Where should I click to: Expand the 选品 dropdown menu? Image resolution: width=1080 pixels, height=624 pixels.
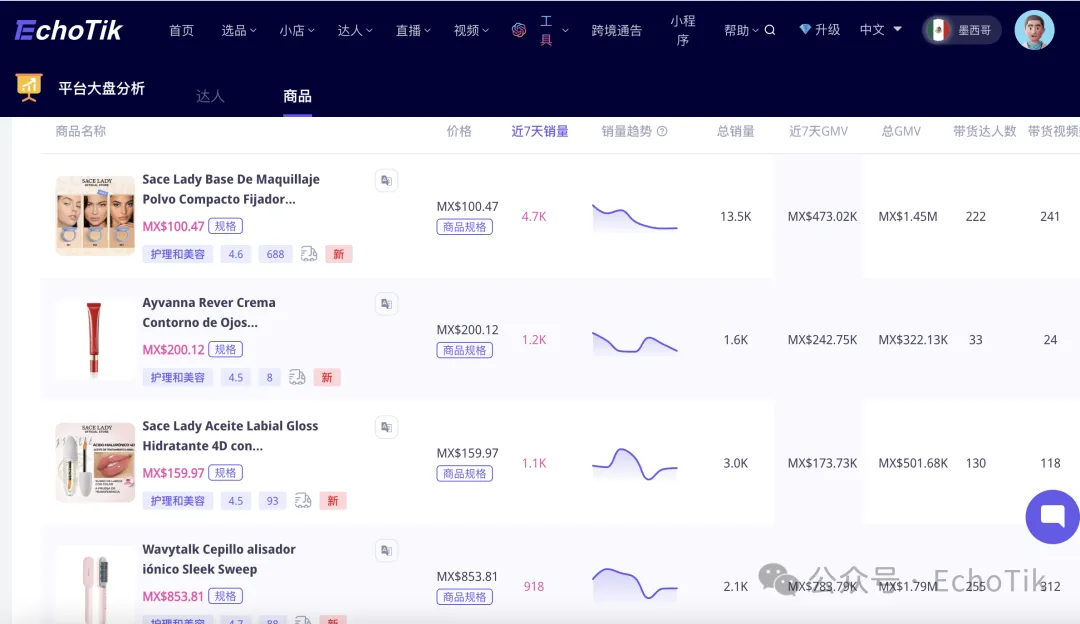click(238, 30)
